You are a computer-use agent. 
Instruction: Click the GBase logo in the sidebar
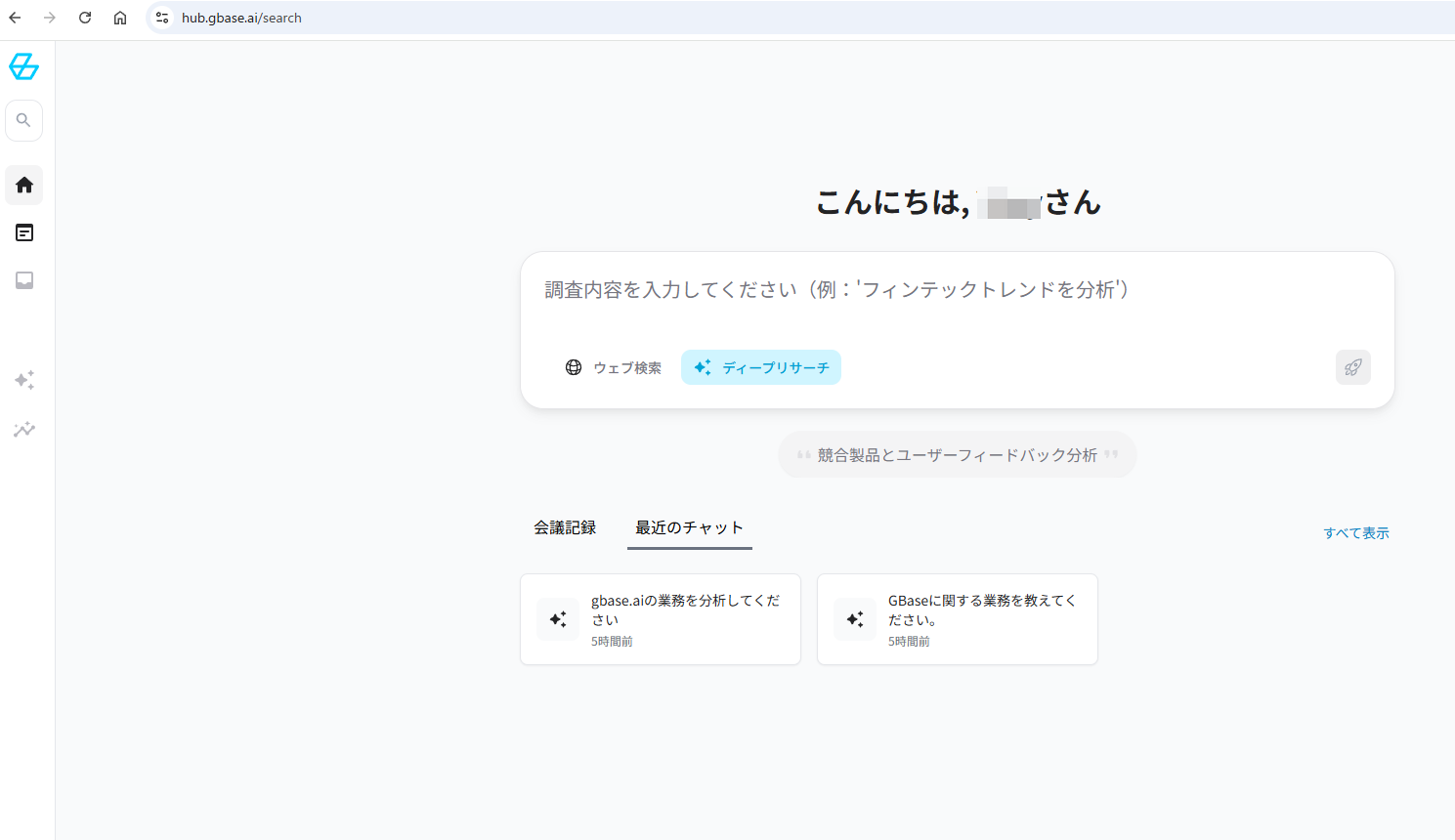(x=23, y=66)
